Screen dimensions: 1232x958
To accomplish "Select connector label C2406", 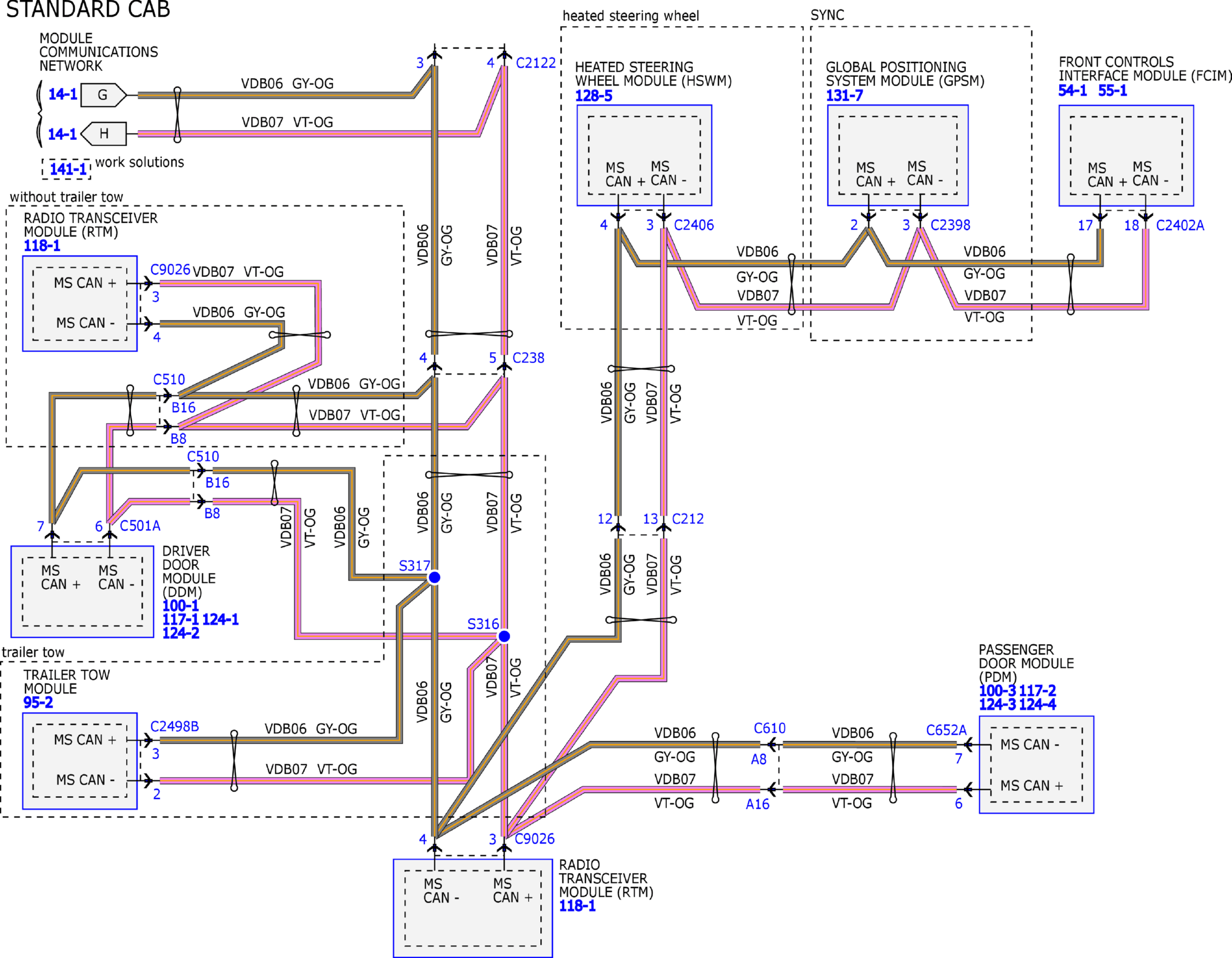I will 694,225.
